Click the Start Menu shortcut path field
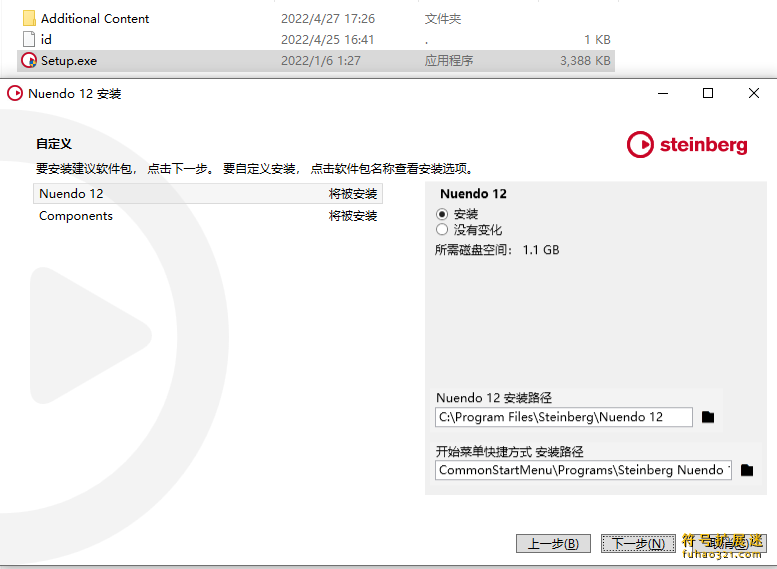 pyautogui.click(x=583, y=470)
